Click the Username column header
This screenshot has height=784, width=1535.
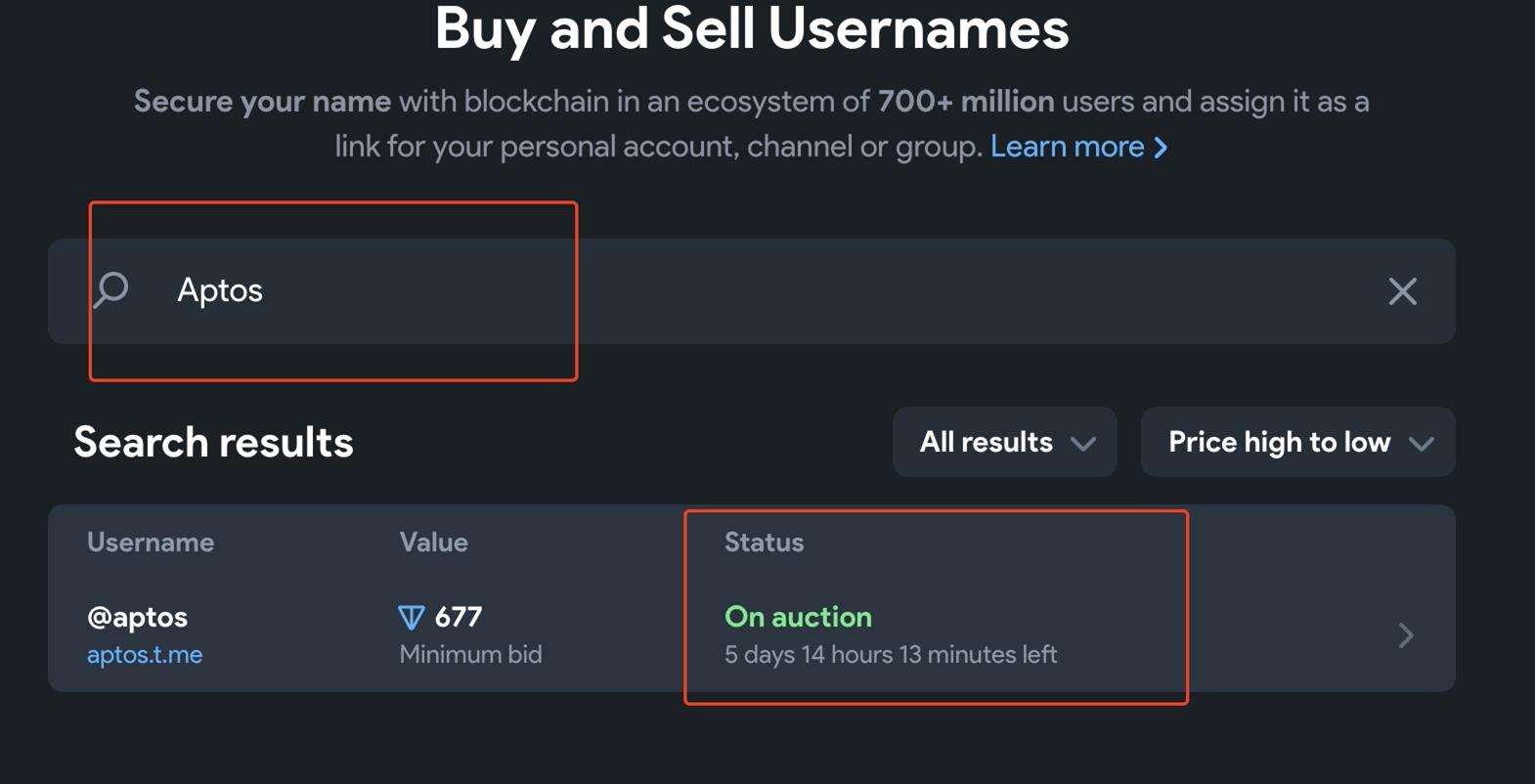pos(151,543)
